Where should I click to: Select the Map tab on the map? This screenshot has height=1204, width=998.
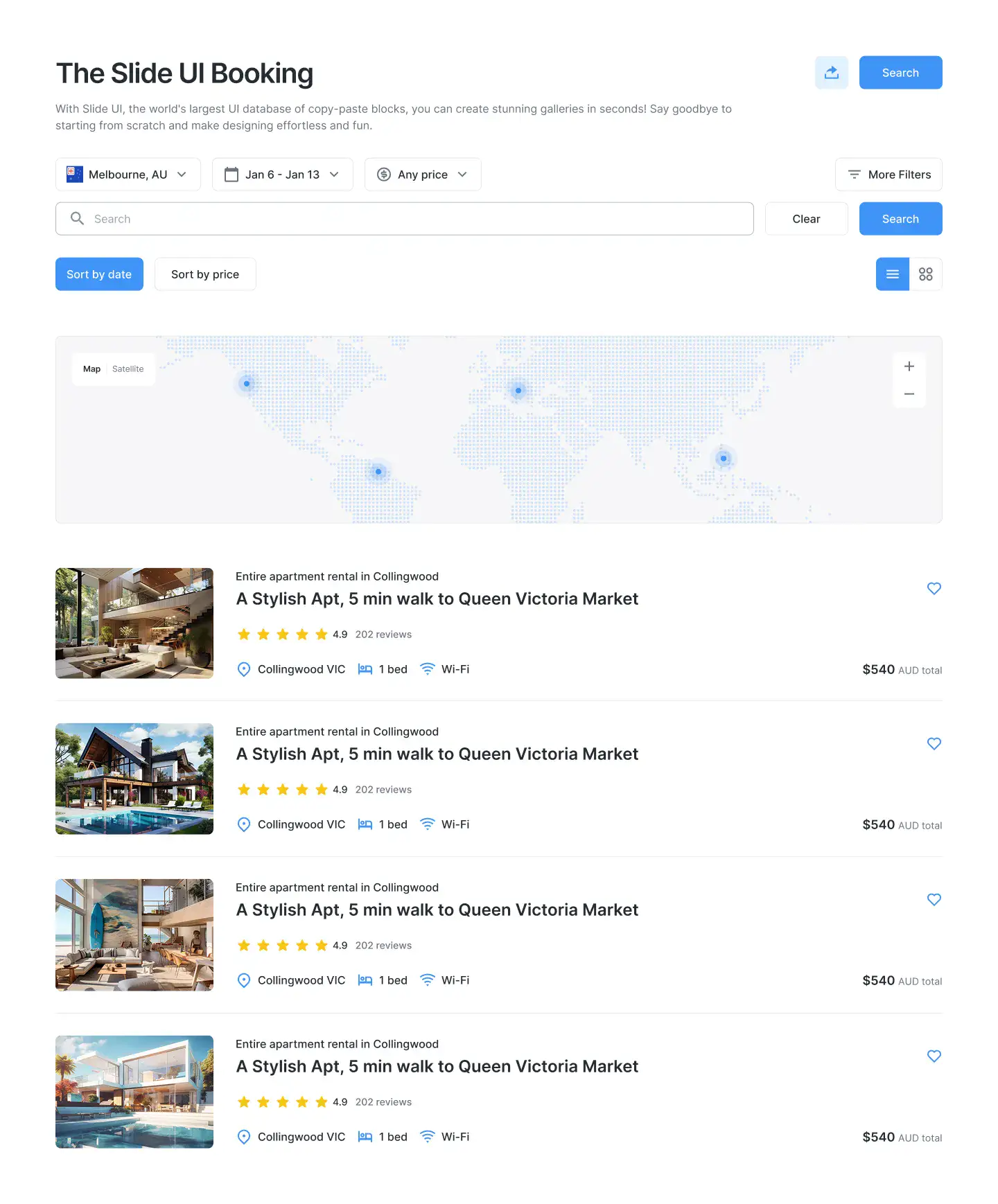click(x=91, y=369)
